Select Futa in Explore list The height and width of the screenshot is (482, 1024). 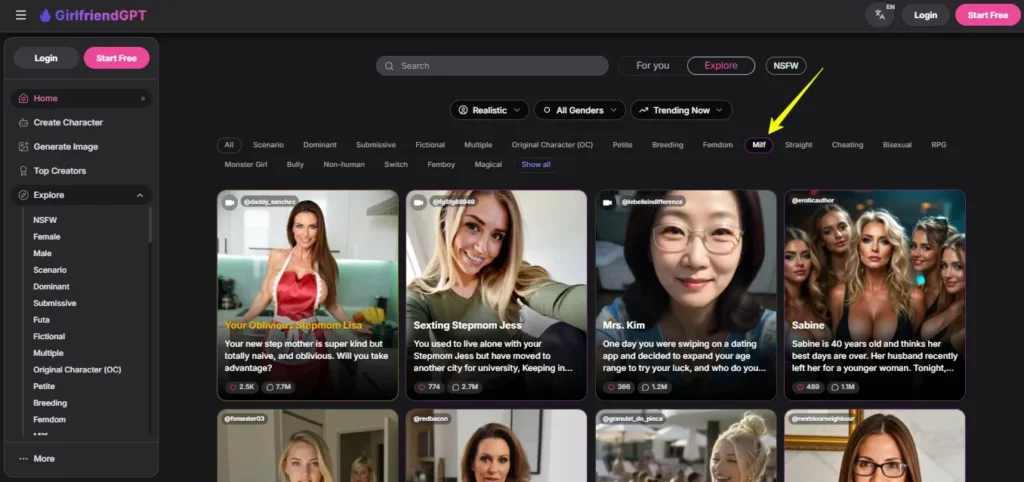(41, 320)
